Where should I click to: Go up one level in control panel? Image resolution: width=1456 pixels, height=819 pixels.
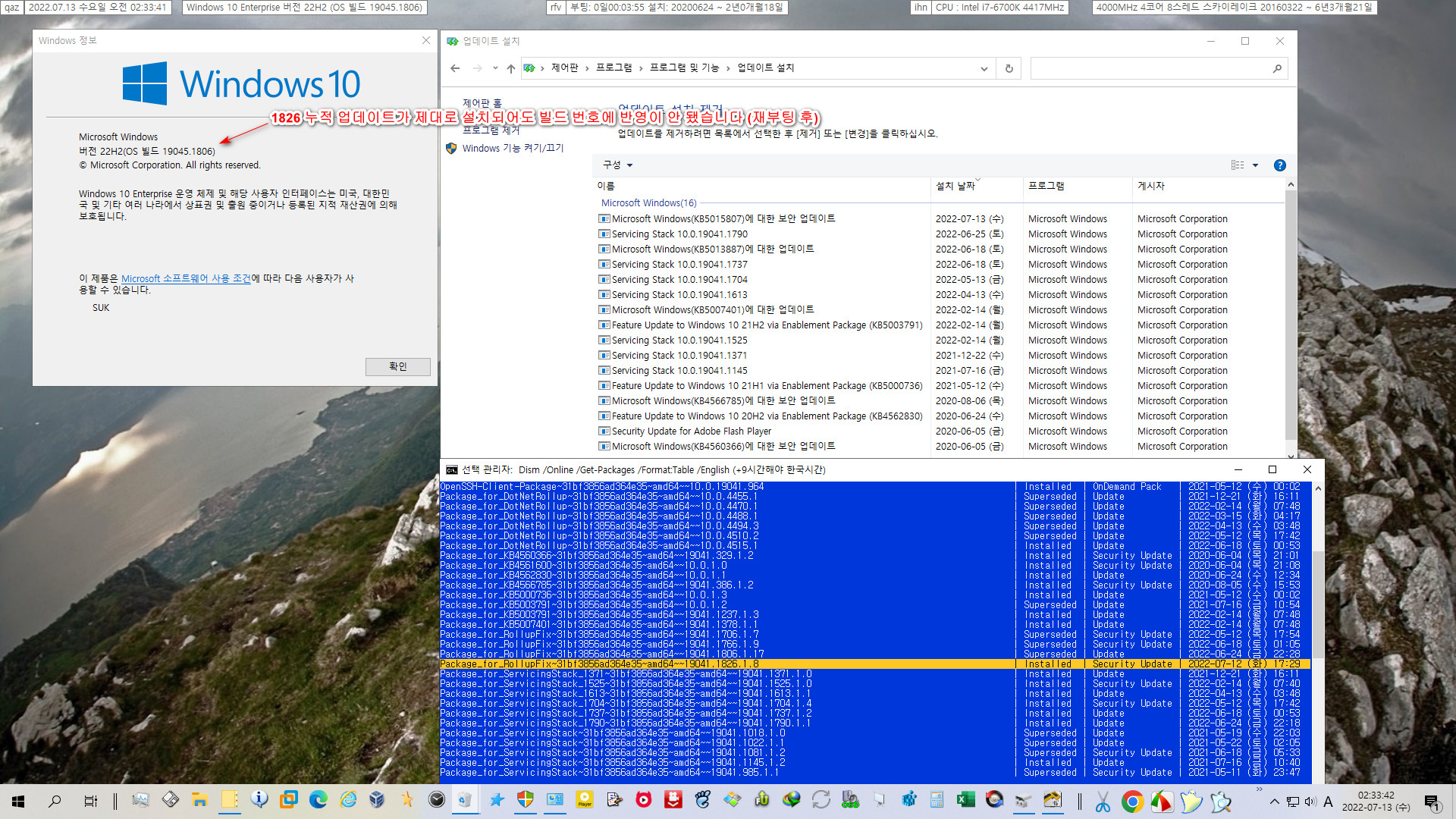[510, 68]
